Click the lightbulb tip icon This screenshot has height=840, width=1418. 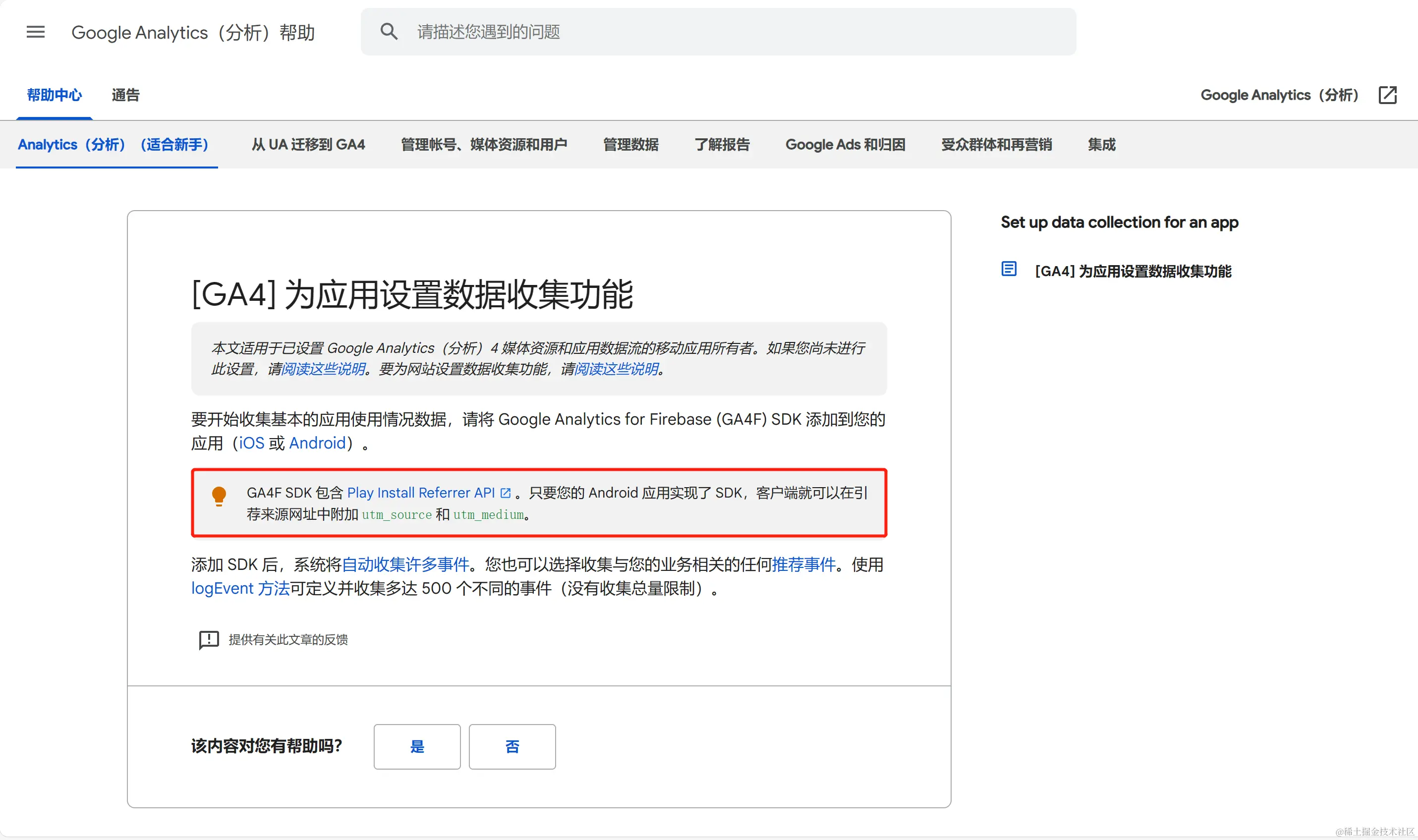(x=219, y=496)
